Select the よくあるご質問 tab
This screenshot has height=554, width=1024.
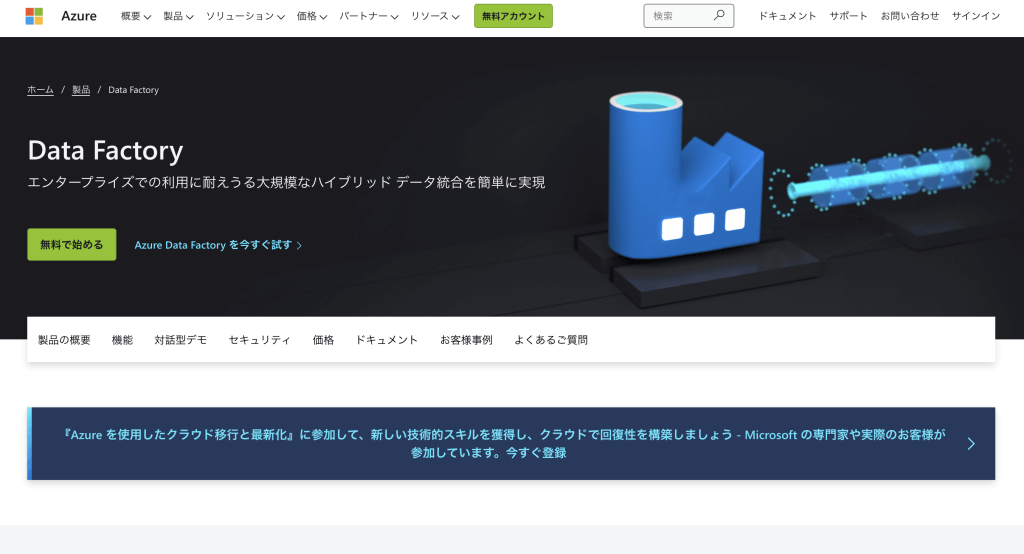[x=551, y=340]
